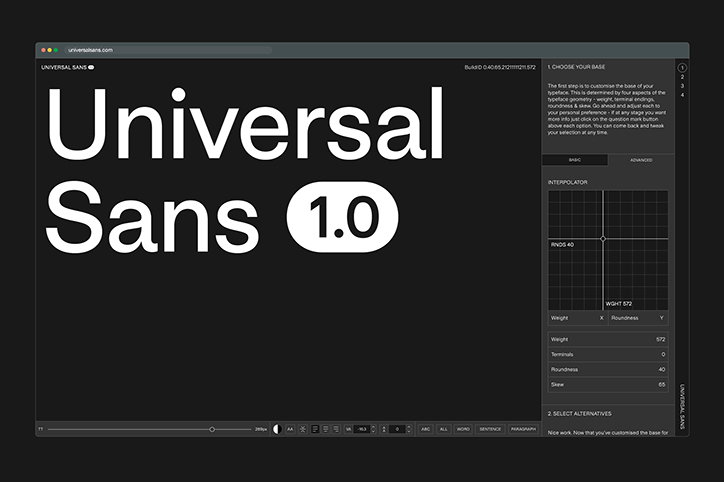724x482 pixels.
Task: Click the line-height stepper arrows
Action: (x=408, y=429)
